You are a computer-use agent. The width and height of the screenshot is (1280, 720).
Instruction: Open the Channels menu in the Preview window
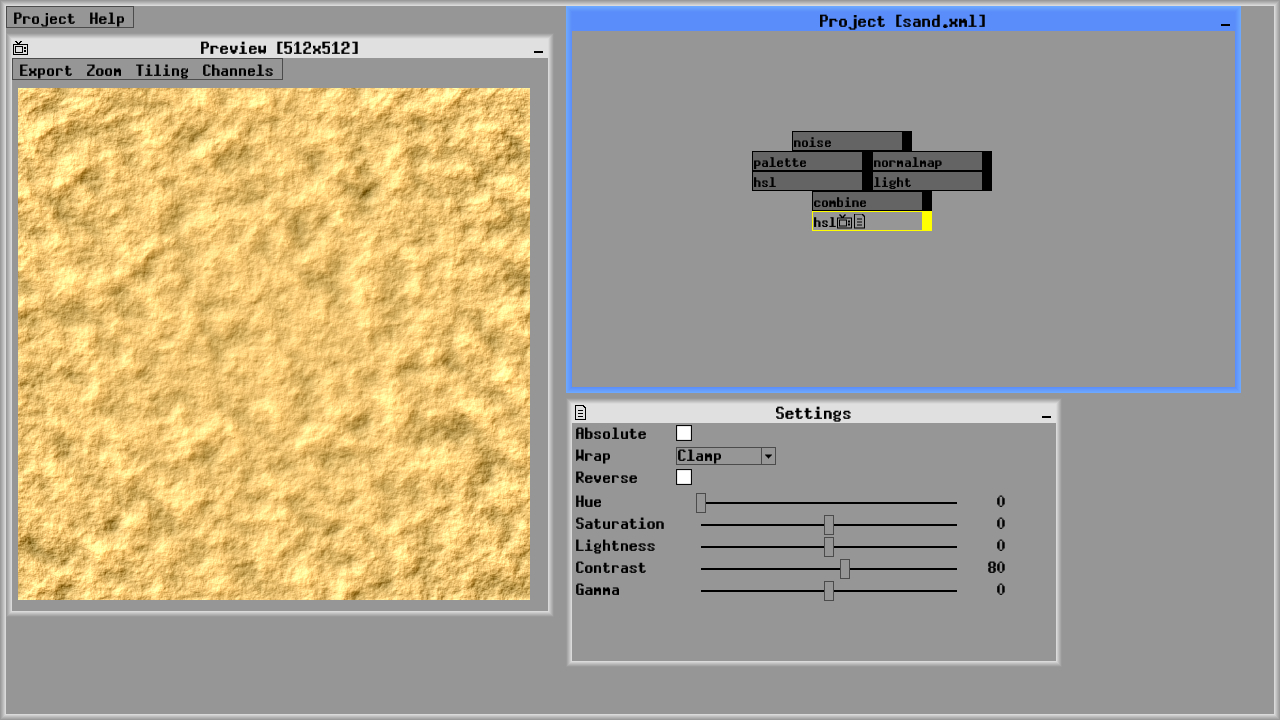[239, 70]
